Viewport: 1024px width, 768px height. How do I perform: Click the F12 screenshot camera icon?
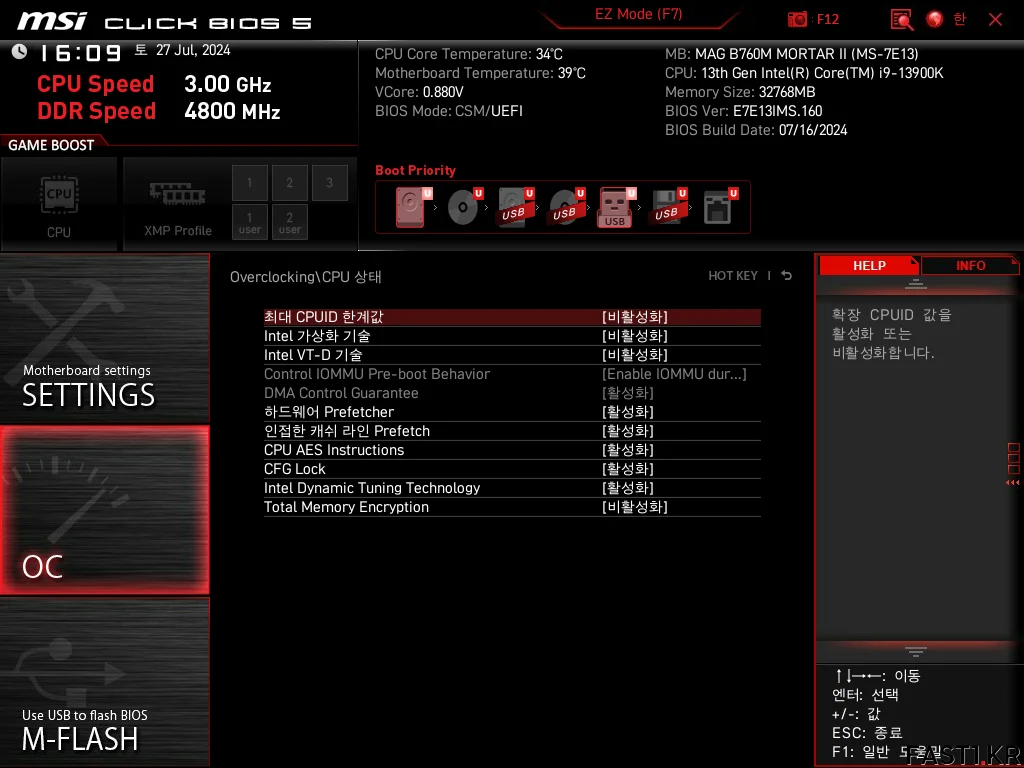[797, 19]
